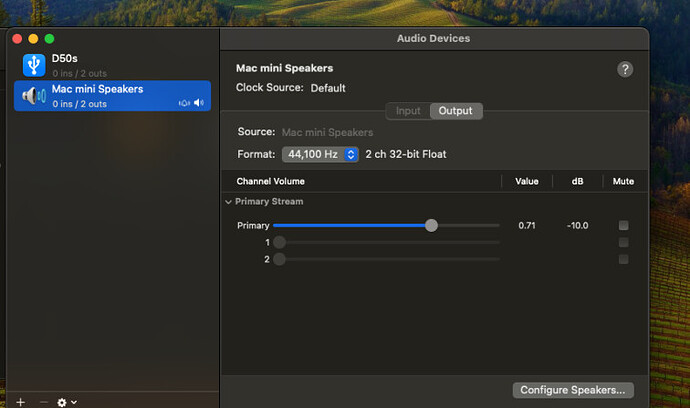690x408 pixels.
Task: Click the remove device minus button
Action: coord(43,401)
